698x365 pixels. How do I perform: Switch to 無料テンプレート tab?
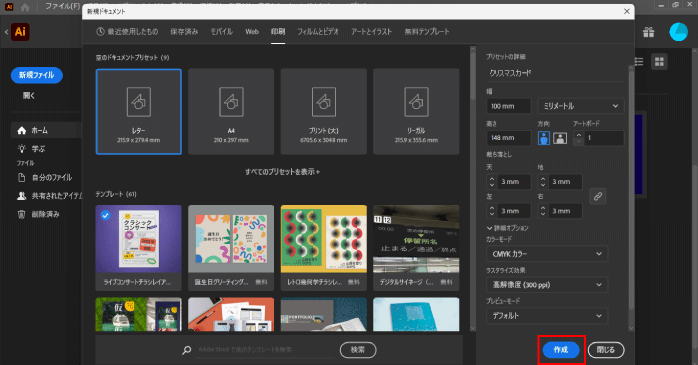coord(426,32)
